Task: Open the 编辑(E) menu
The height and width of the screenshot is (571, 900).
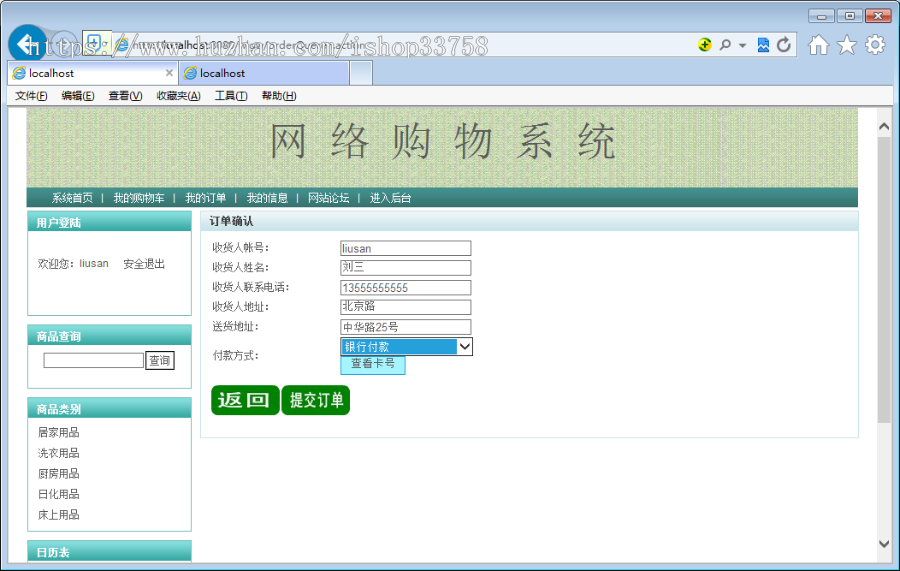Action: pos(77,96)
